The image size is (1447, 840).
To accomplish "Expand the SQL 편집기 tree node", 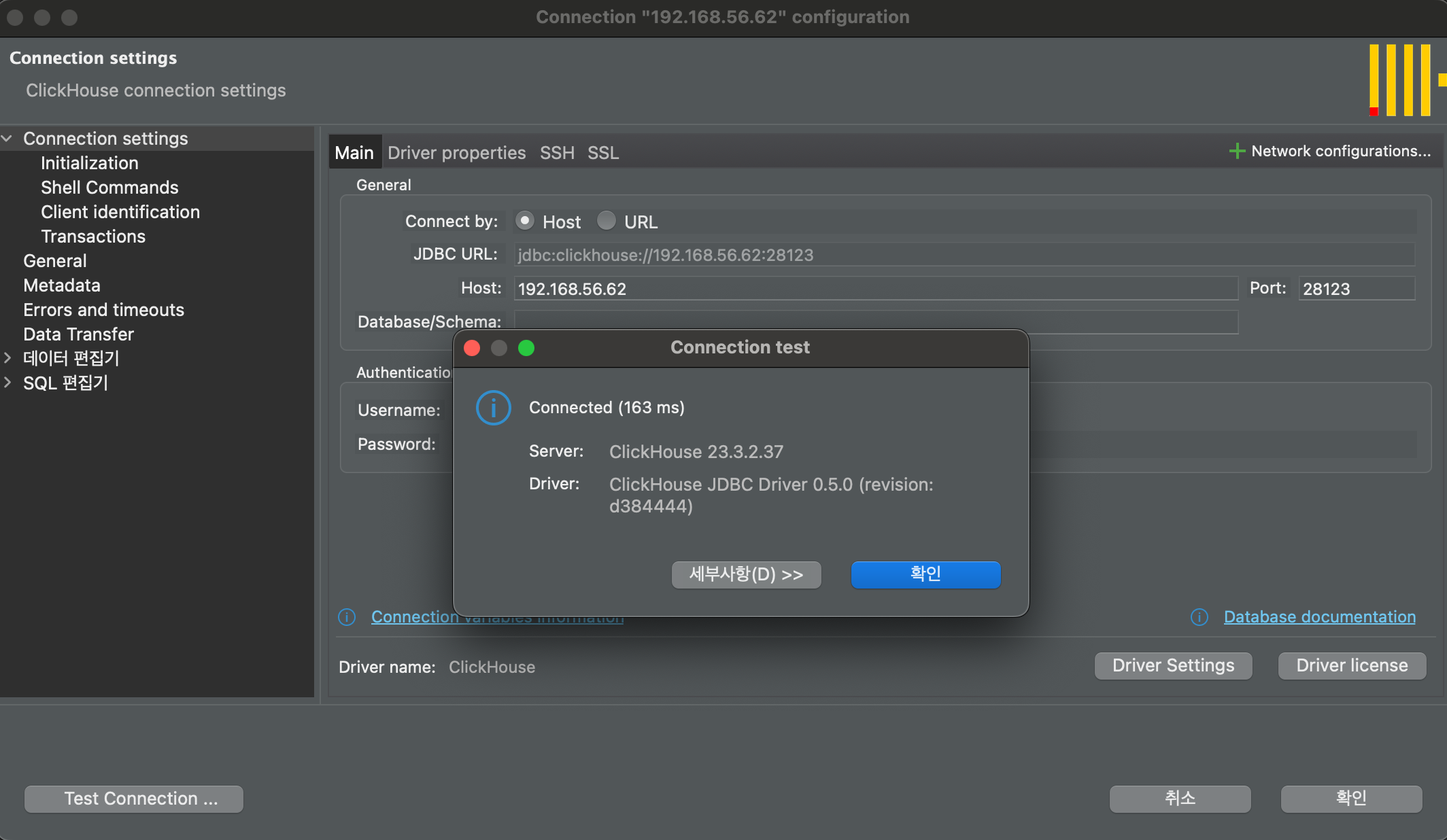I will 7,382.
